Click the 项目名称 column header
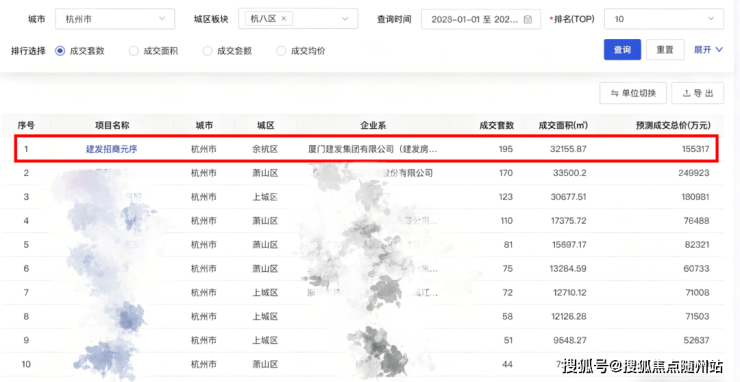740x382 pixels. point(112,126)
